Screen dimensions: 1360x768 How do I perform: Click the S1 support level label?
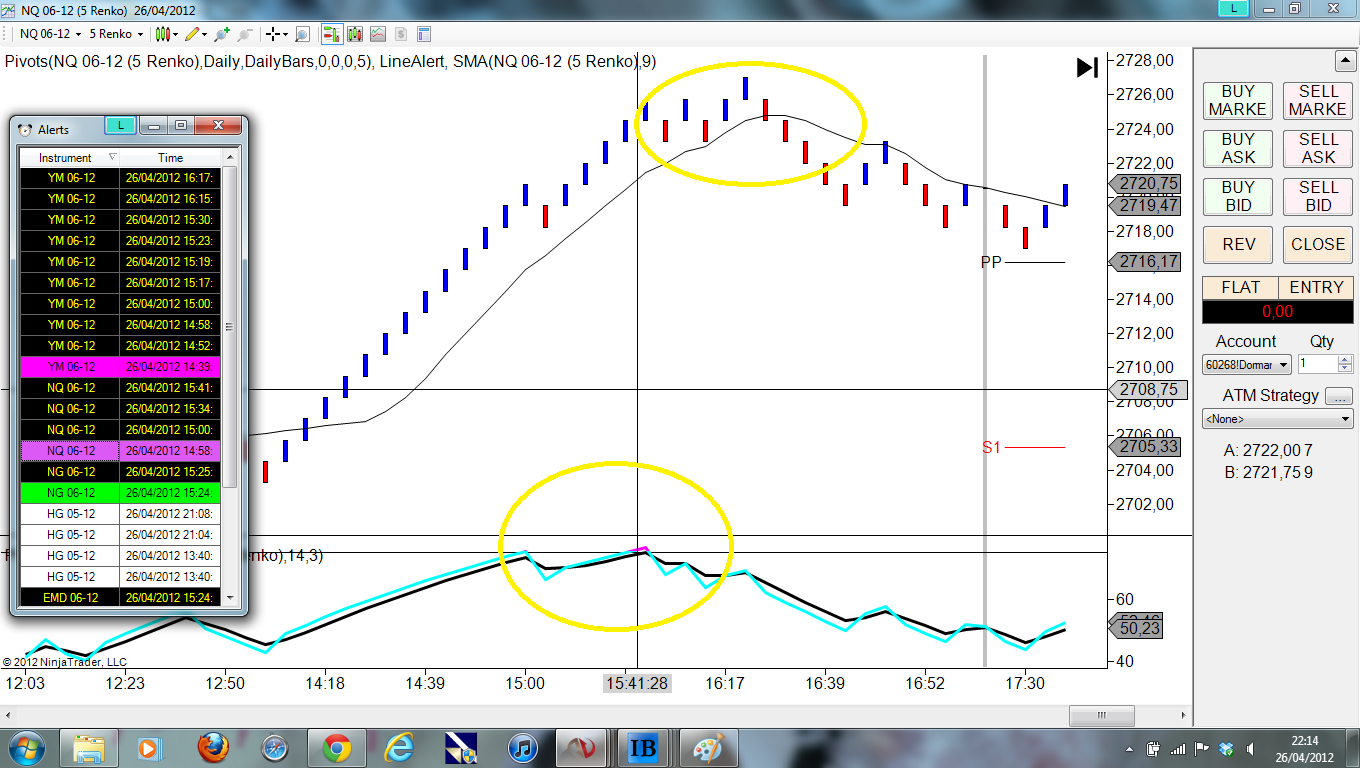pos(990,447)
